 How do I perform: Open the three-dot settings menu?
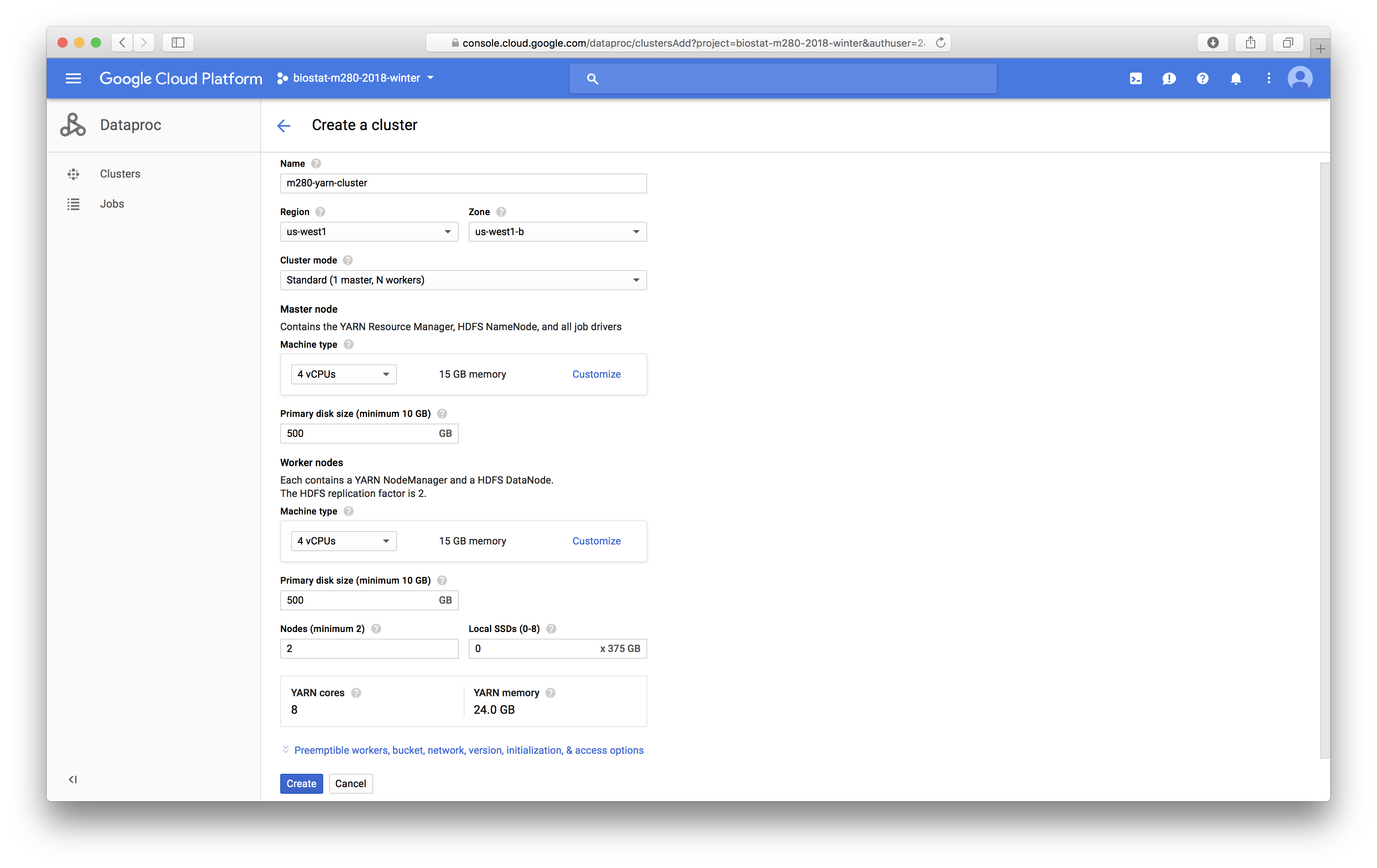tap(1269, 78)
